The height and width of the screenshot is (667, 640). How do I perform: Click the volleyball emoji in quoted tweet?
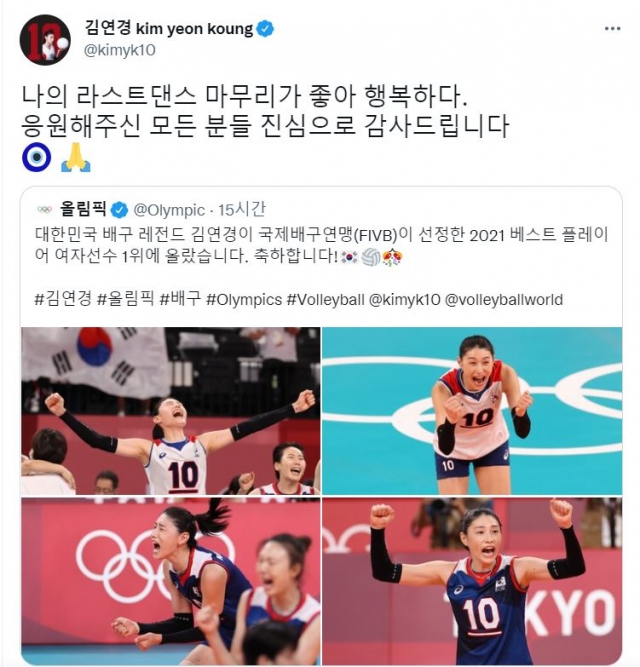(x=370, y=257)
